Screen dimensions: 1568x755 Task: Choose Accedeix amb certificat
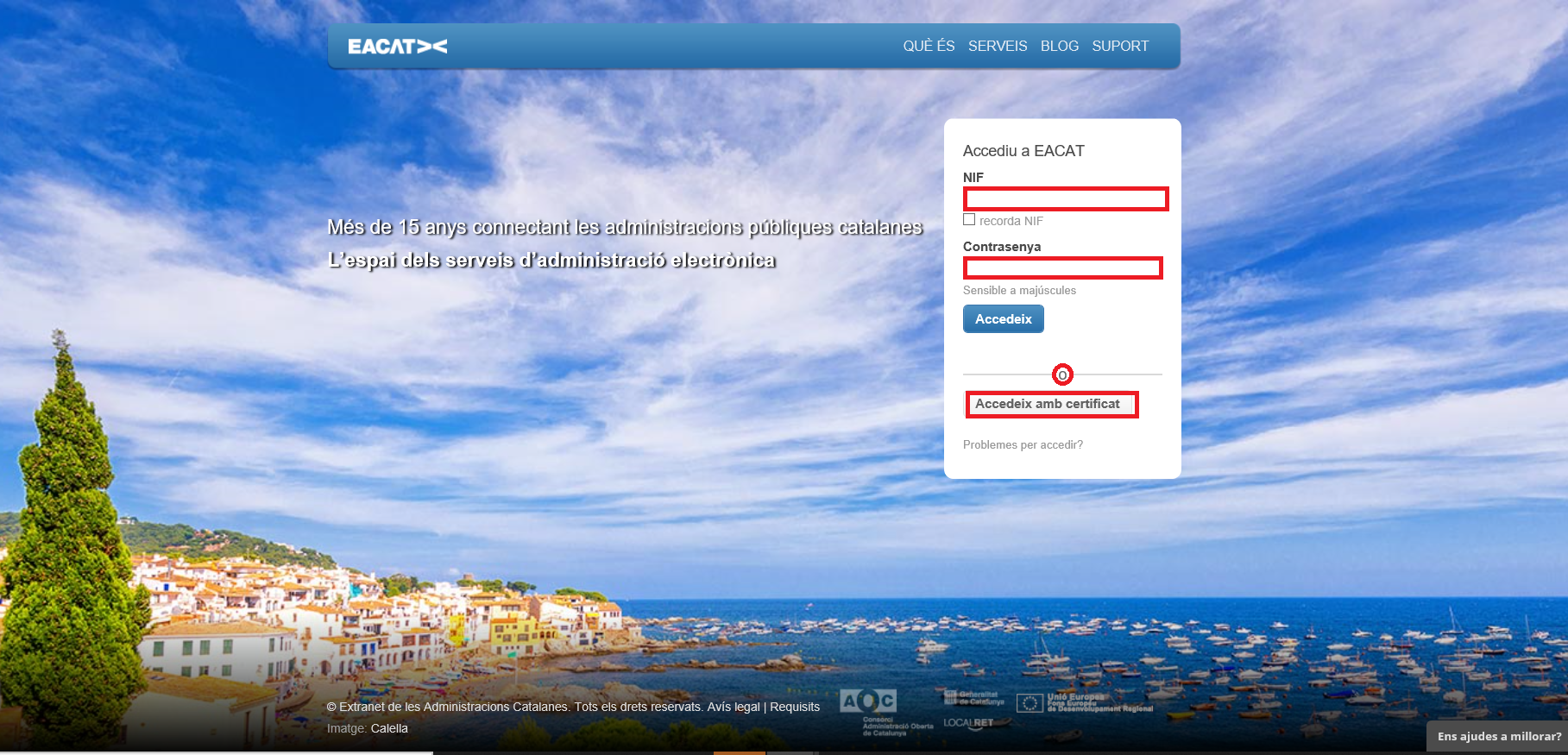pos(1050,404)
